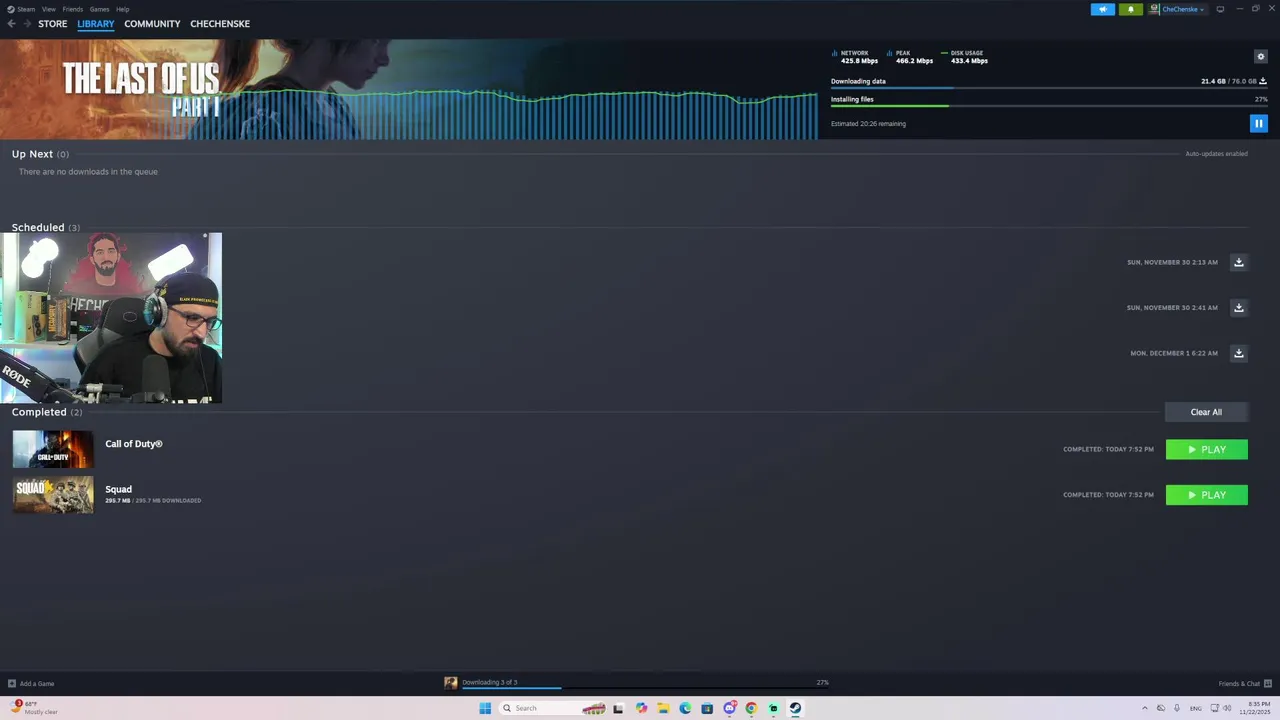
Task: Click the Scheduled section header
Action: (46, 227)
